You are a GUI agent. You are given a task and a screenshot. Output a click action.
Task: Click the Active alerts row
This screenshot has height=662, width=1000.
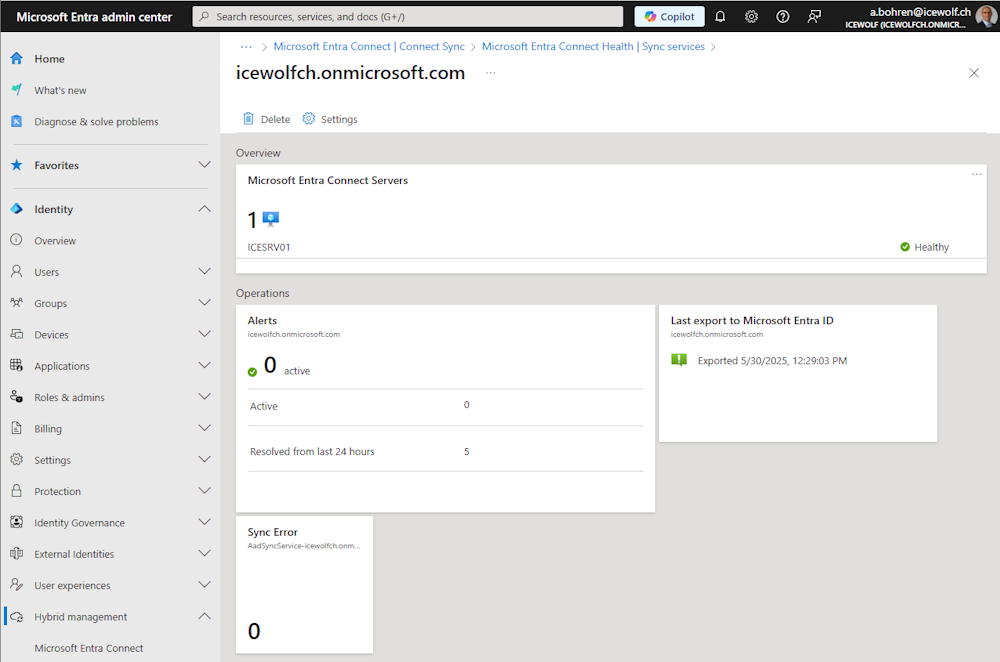tap(445, 406)
